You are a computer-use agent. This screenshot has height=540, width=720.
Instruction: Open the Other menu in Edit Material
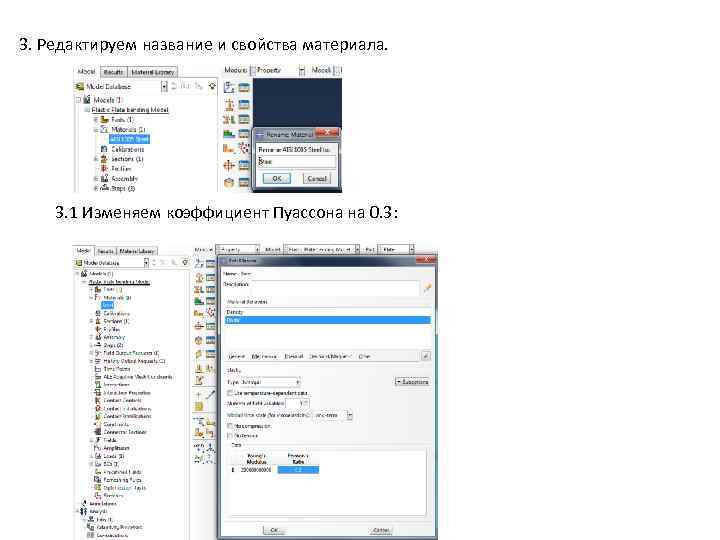(x=364, y=356)
